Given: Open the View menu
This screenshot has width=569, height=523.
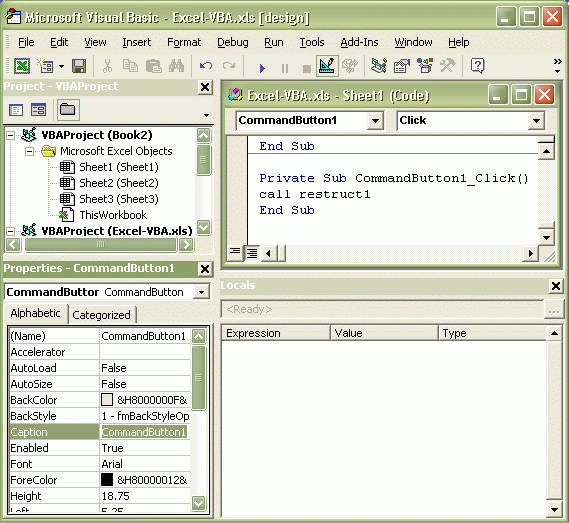Looking at the screenshot, I should pyautogui.click(x=95, y=42).
